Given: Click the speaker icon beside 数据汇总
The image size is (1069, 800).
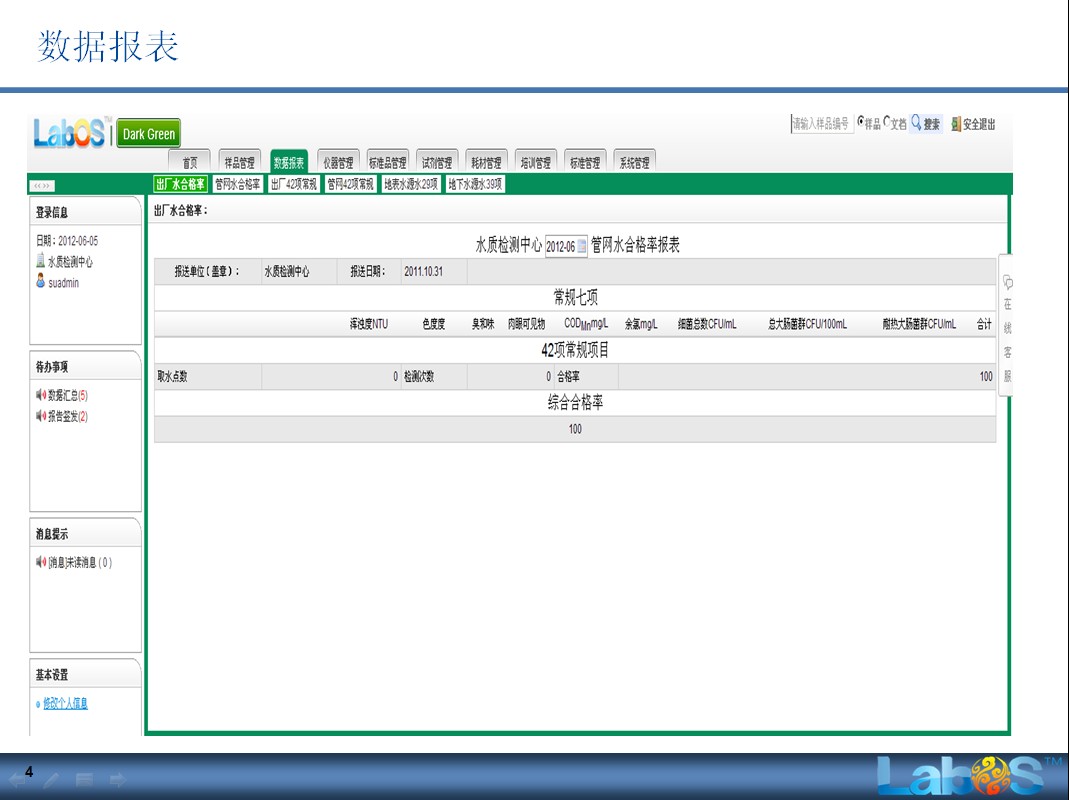Looking at the screenshot, I should click(x=40, y=396).
